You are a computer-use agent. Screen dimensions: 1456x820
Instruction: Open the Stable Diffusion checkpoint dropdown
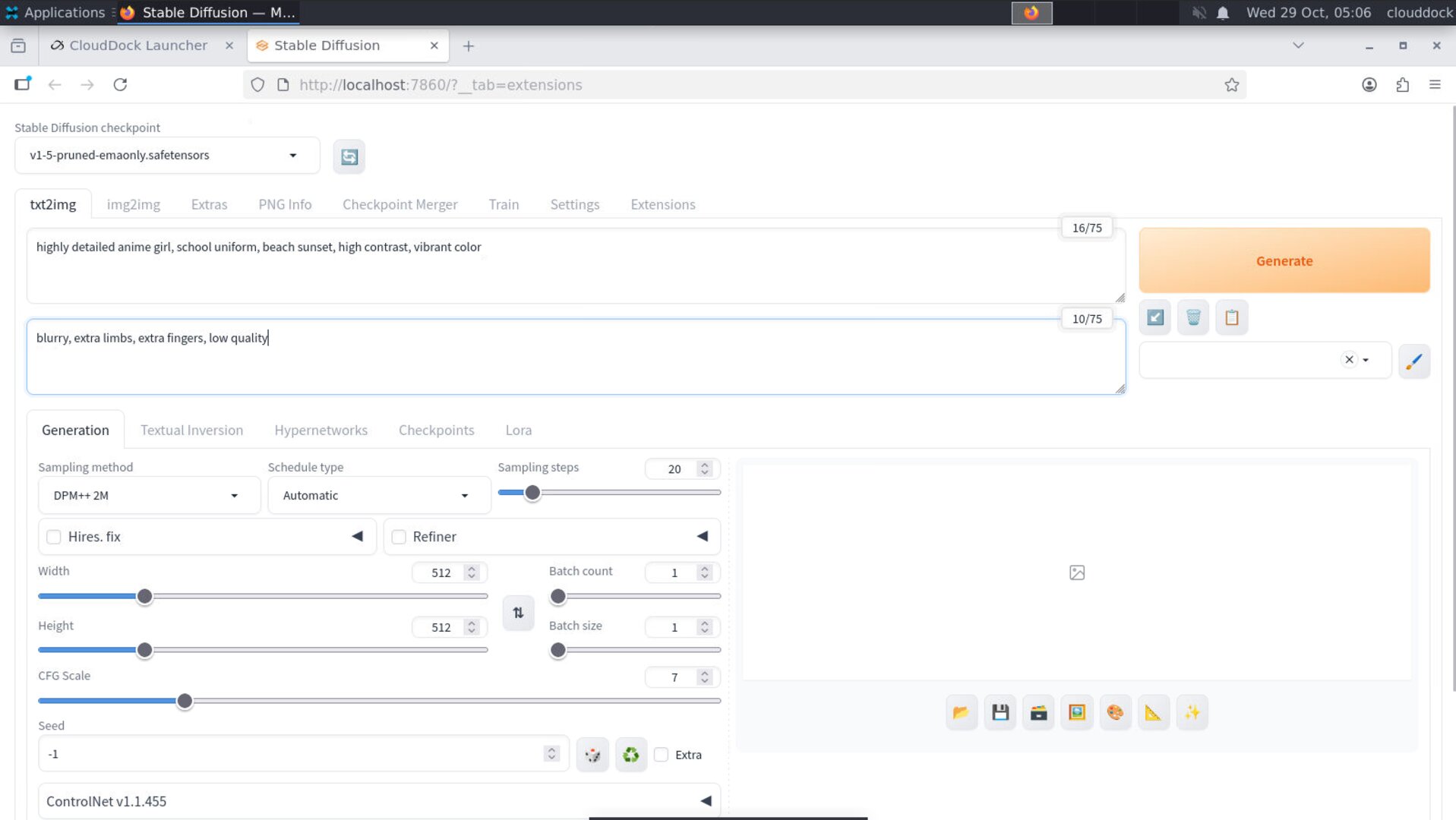click(x=167, y=155)
